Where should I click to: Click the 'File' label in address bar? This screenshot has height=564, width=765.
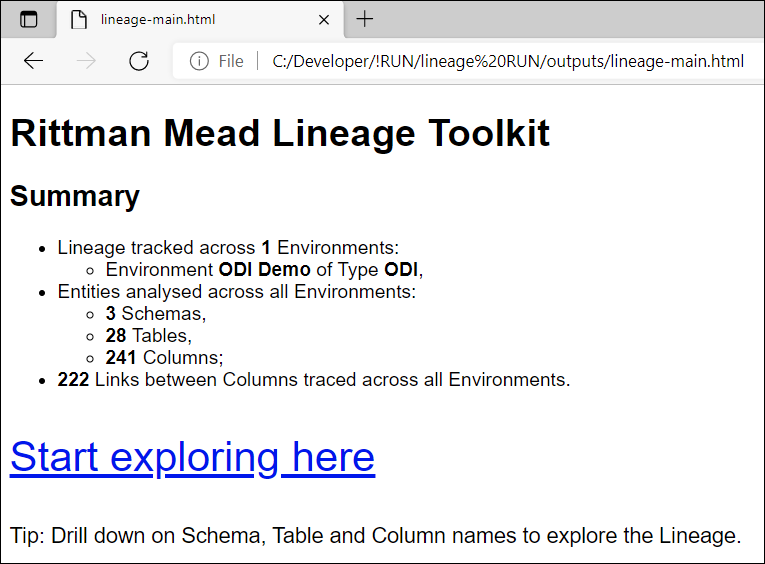click(231, 61)
